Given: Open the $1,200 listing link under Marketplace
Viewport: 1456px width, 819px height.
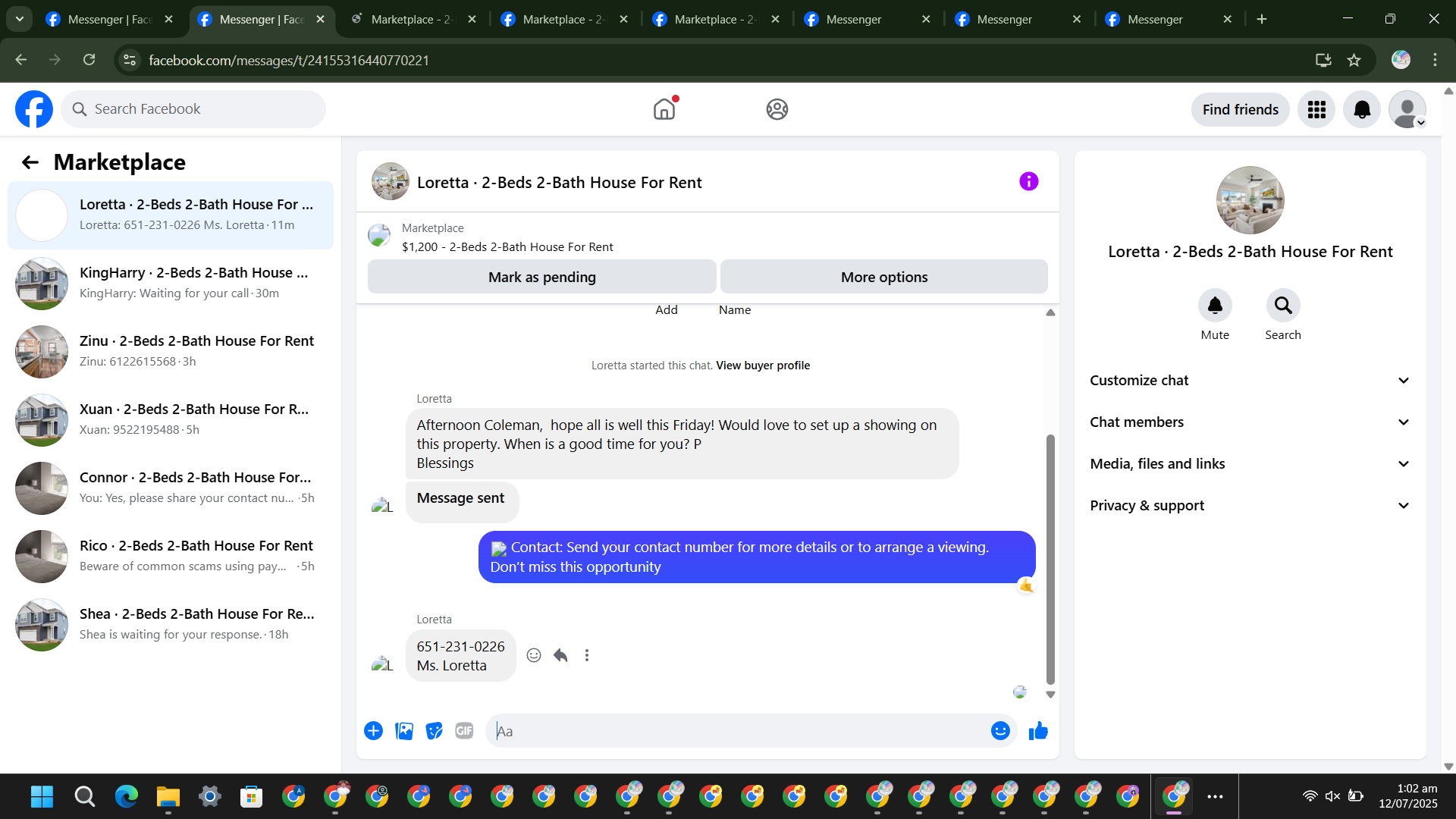Looking at the screenshot, I should click(507, 247).
